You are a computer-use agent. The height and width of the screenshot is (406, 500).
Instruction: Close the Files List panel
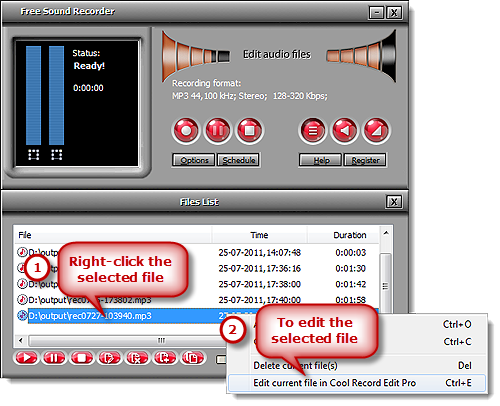(394, 202)
